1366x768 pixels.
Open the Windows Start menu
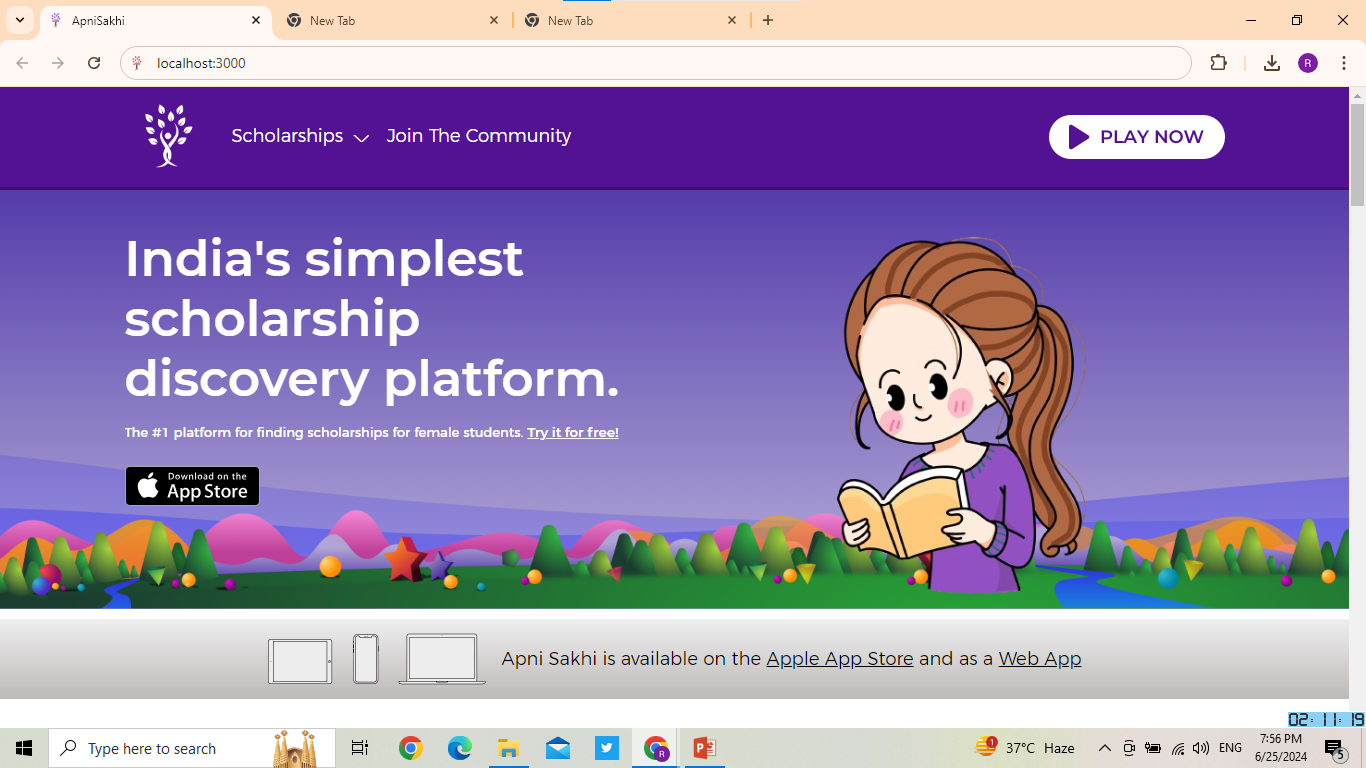(x=24, y=748)
